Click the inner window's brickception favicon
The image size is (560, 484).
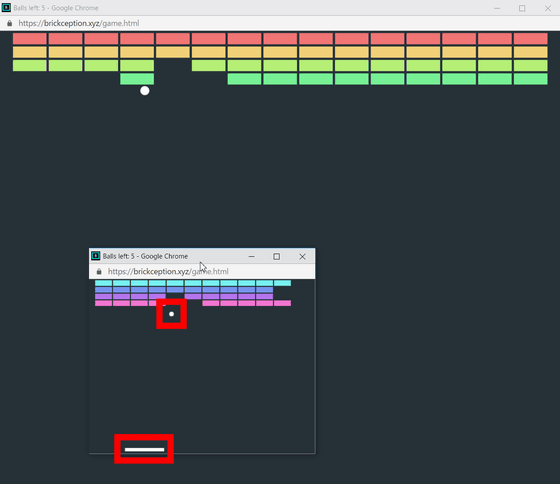pos(95,256)
